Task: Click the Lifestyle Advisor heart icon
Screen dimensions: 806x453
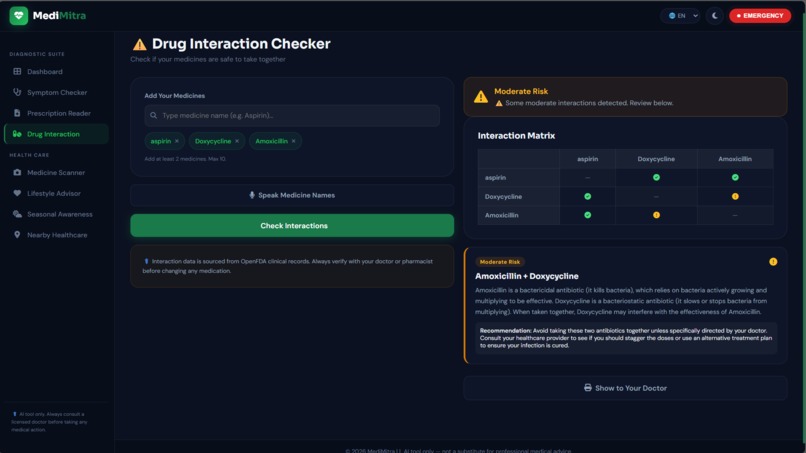Action: pos(17,193)
